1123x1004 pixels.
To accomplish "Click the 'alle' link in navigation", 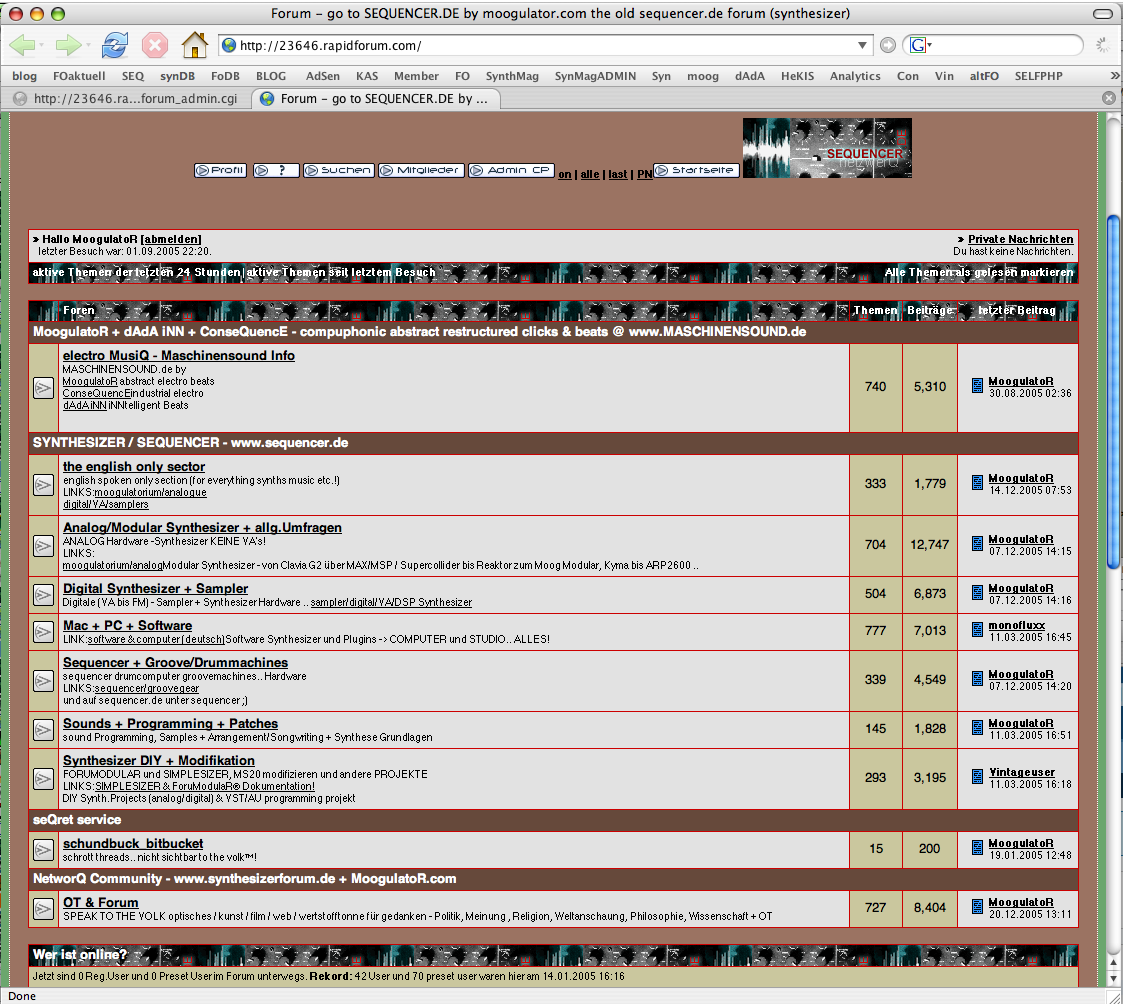I will coord(590,174).
